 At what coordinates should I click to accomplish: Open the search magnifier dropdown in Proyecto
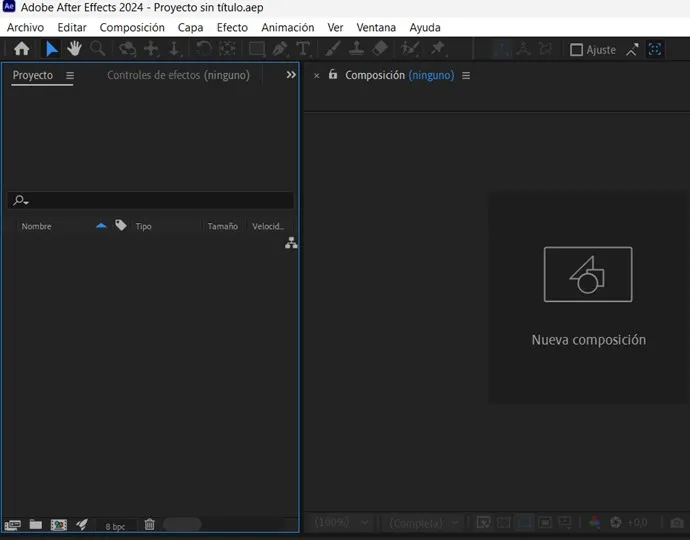21,200
